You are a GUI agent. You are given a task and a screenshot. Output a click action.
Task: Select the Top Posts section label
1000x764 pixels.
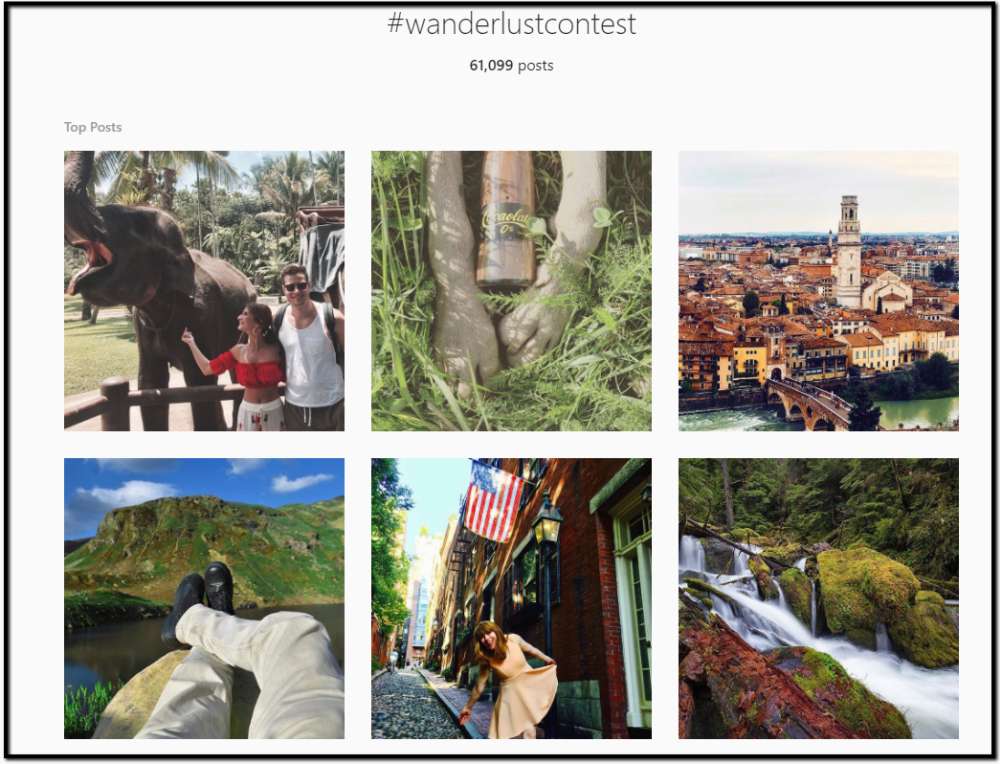click(92, 127)
